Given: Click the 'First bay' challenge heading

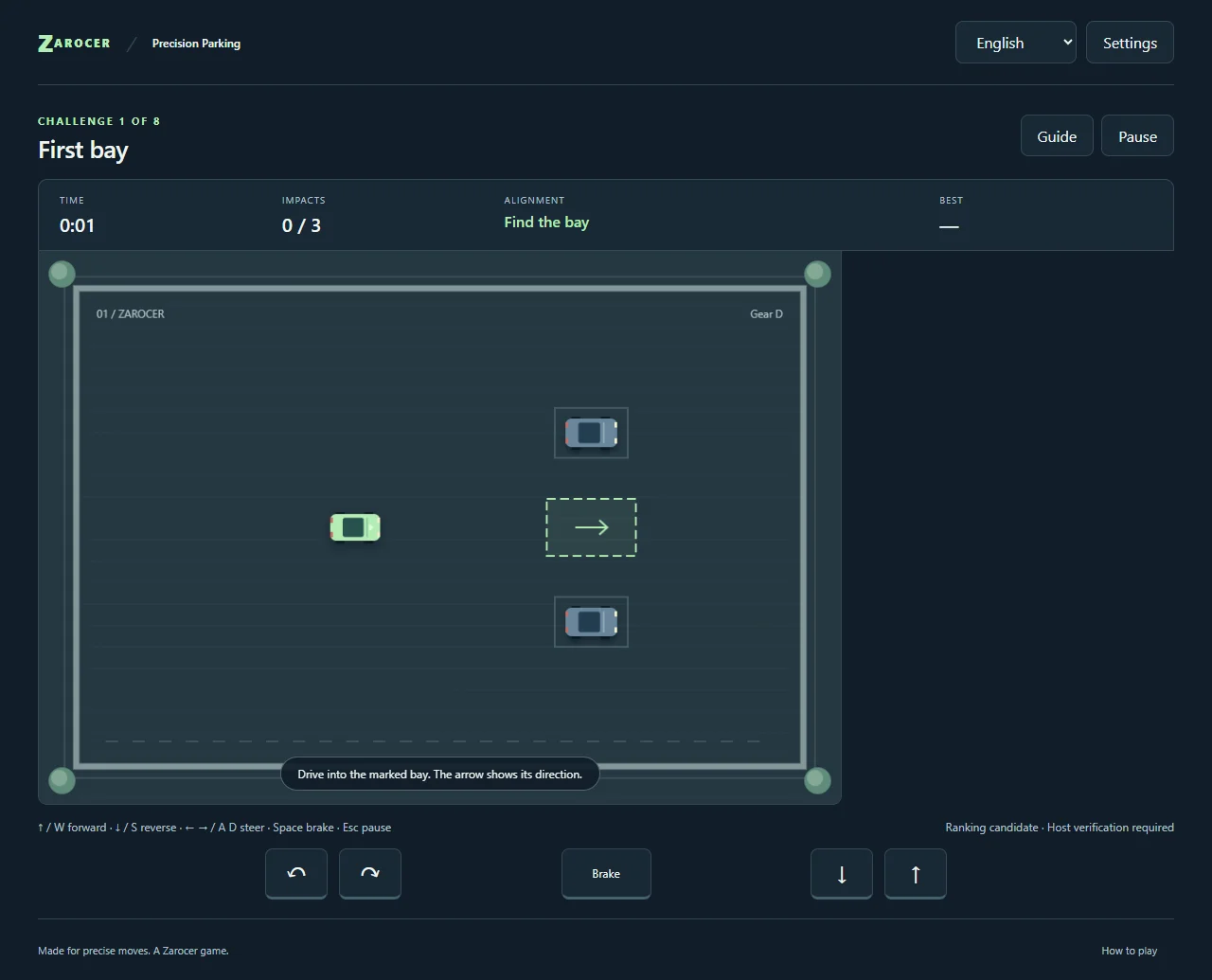Looking at the screenshot, I should coord(83,150).
